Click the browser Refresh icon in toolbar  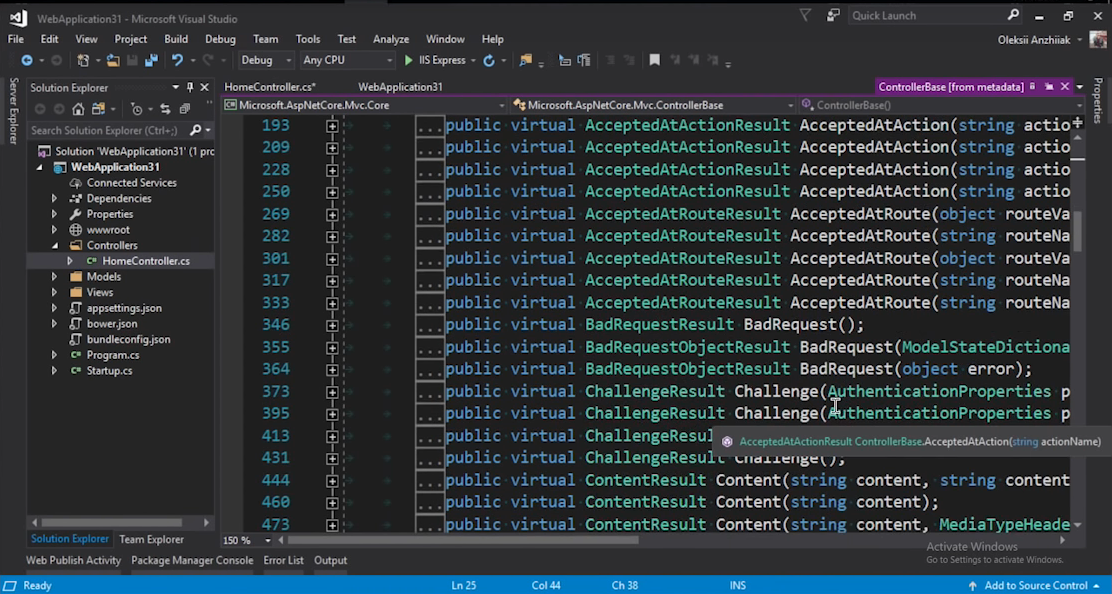coord(489,61)
